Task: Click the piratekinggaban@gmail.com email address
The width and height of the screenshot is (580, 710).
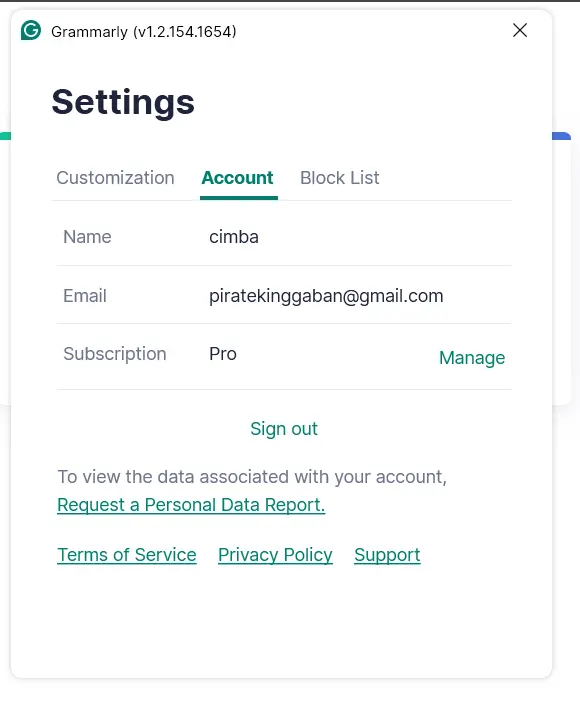Action: tap(326, 296)
